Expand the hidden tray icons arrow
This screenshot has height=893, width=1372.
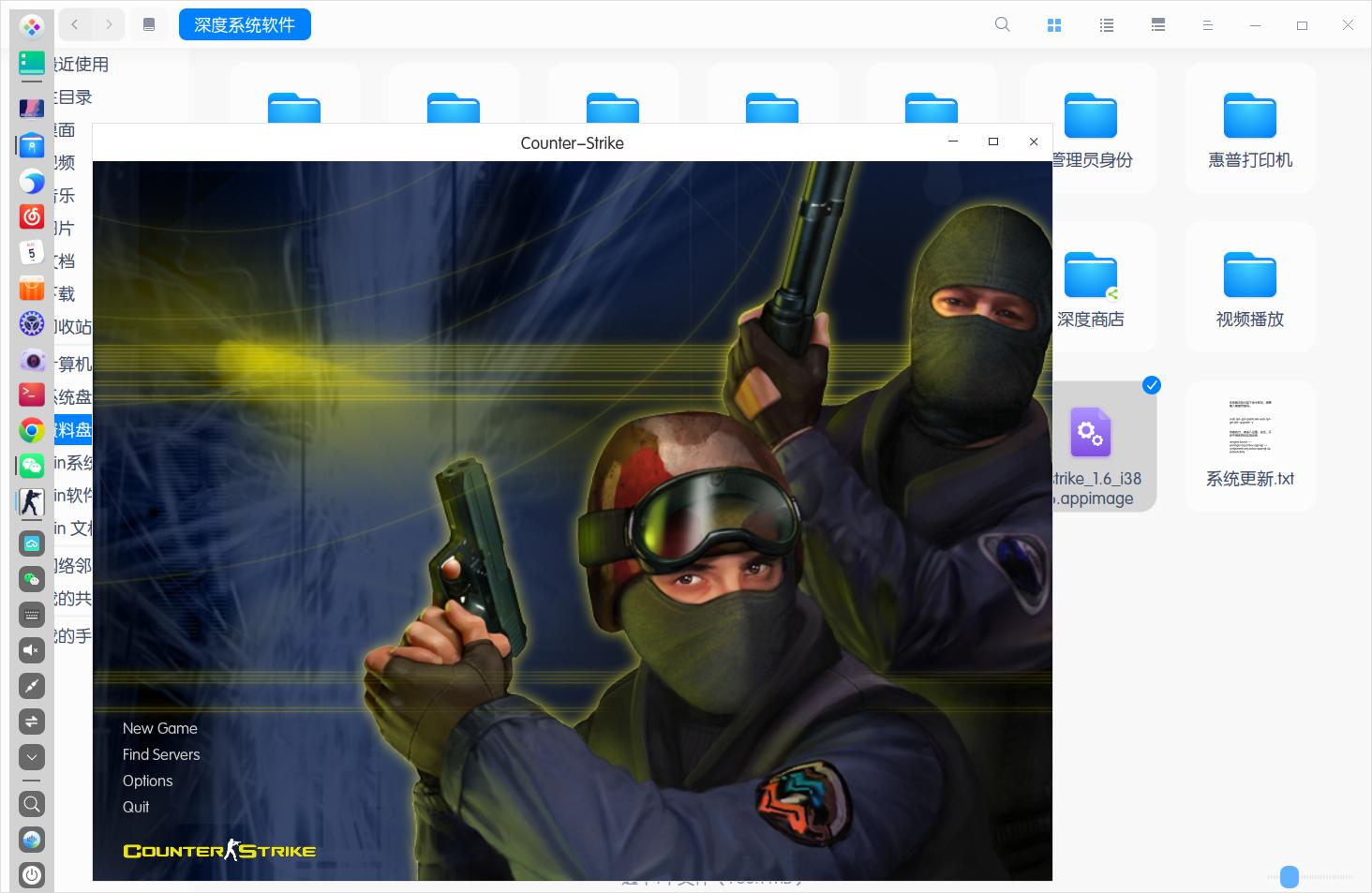[x=32, y=757]
